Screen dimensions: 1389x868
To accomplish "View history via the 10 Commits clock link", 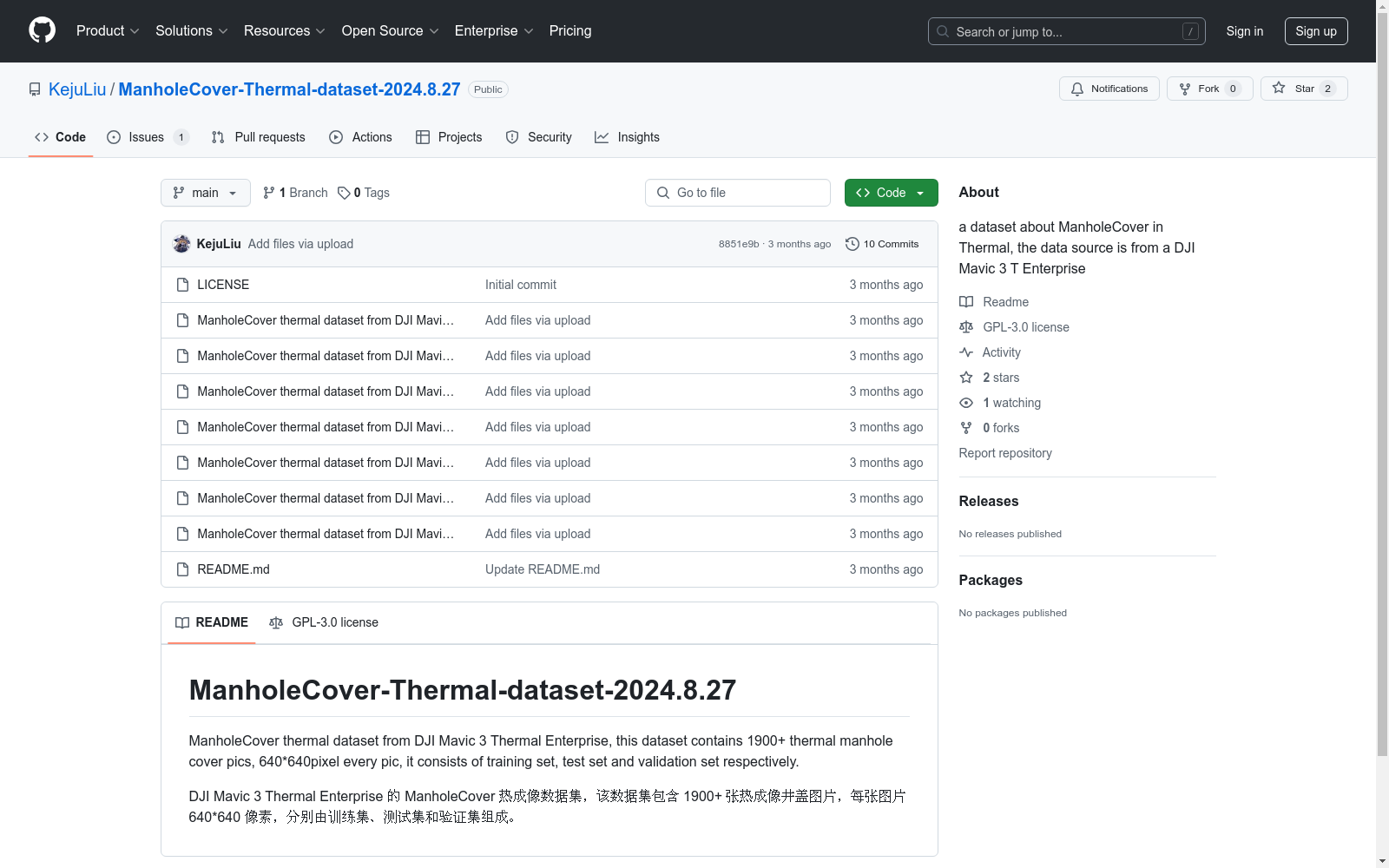I will (x=882, y=244).
